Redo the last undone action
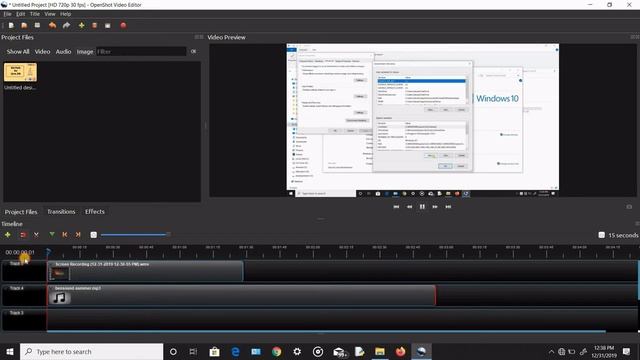 point(66,25)
